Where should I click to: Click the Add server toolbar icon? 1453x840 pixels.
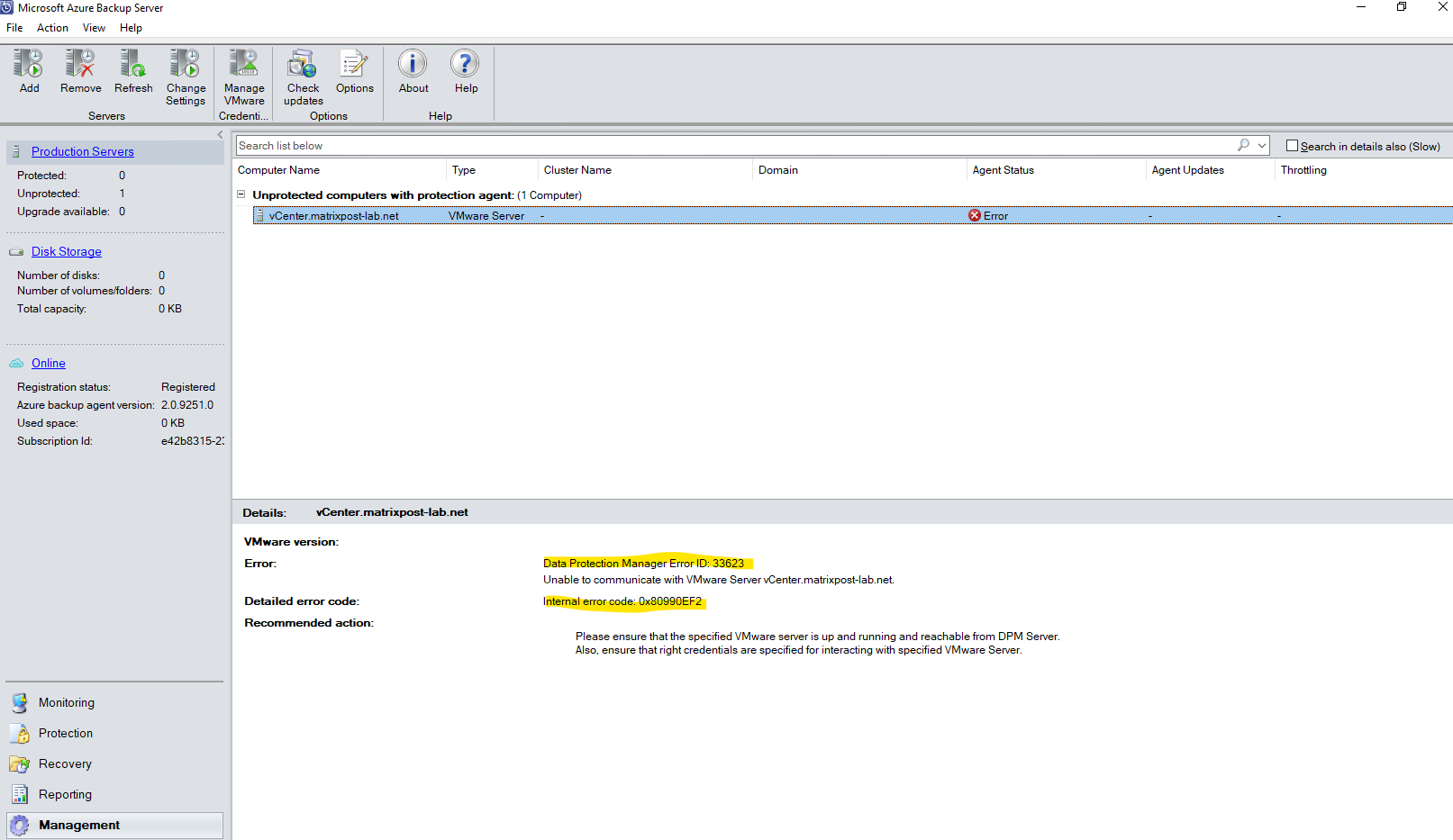[x=29, y=64]
